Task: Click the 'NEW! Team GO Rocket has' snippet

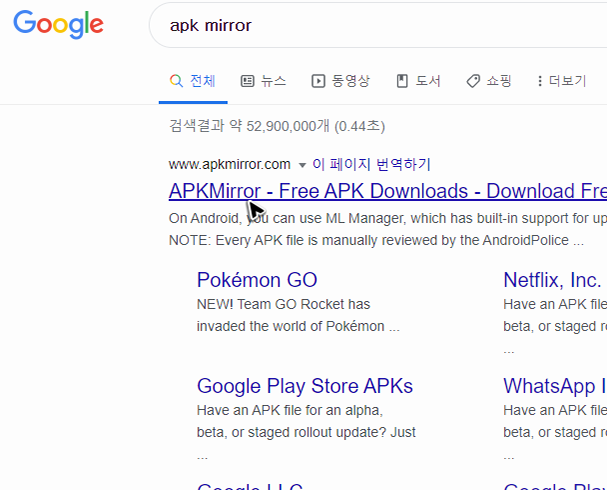Action: tap(283, 304)
